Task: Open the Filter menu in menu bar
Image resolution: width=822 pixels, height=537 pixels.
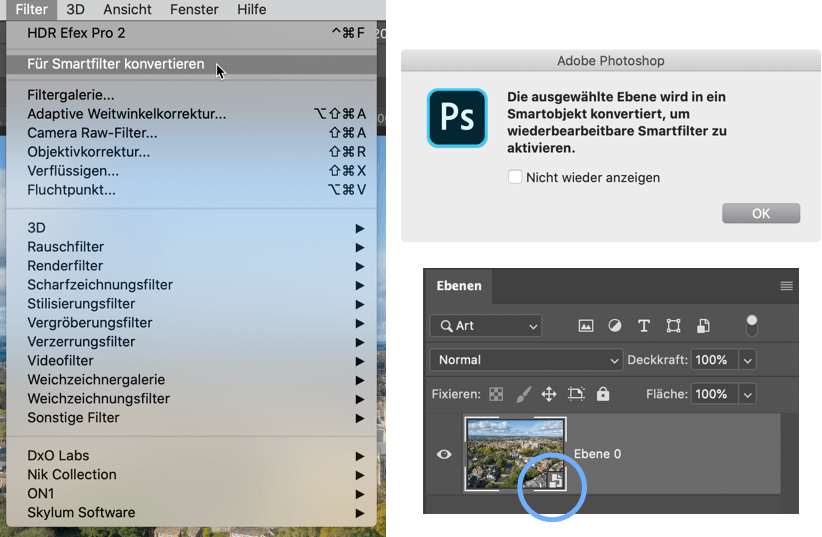Action: (31, 9)
